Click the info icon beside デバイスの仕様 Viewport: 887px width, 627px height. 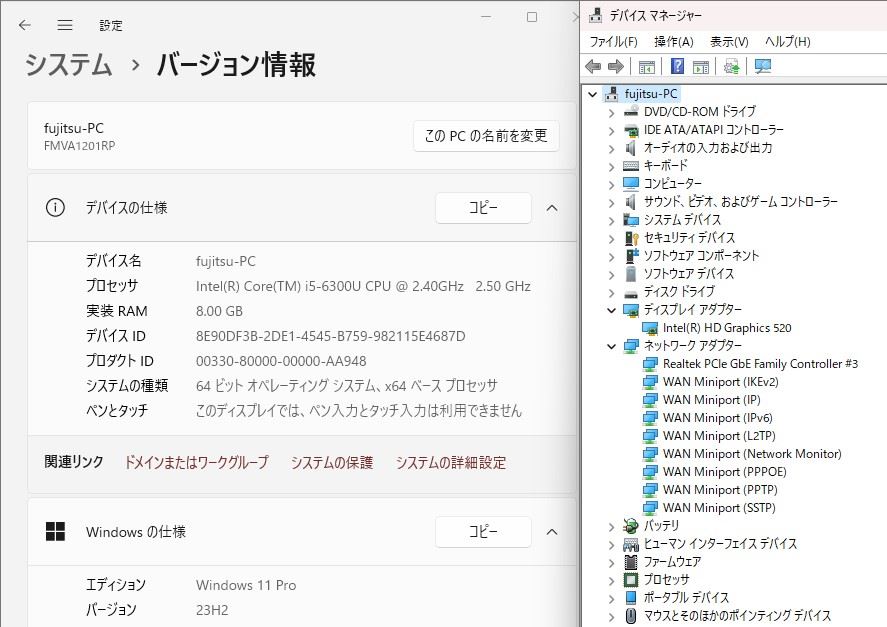click(55, 208)
